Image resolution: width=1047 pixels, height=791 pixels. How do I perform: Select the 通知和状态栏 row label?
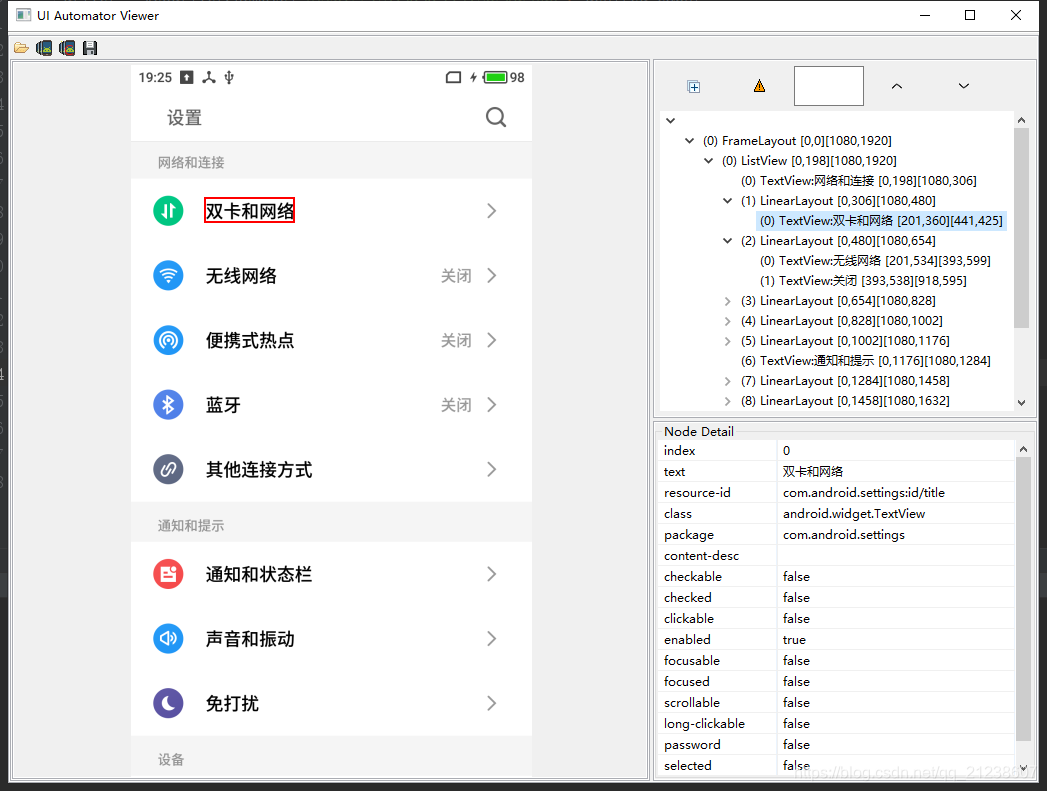point(259,575)
